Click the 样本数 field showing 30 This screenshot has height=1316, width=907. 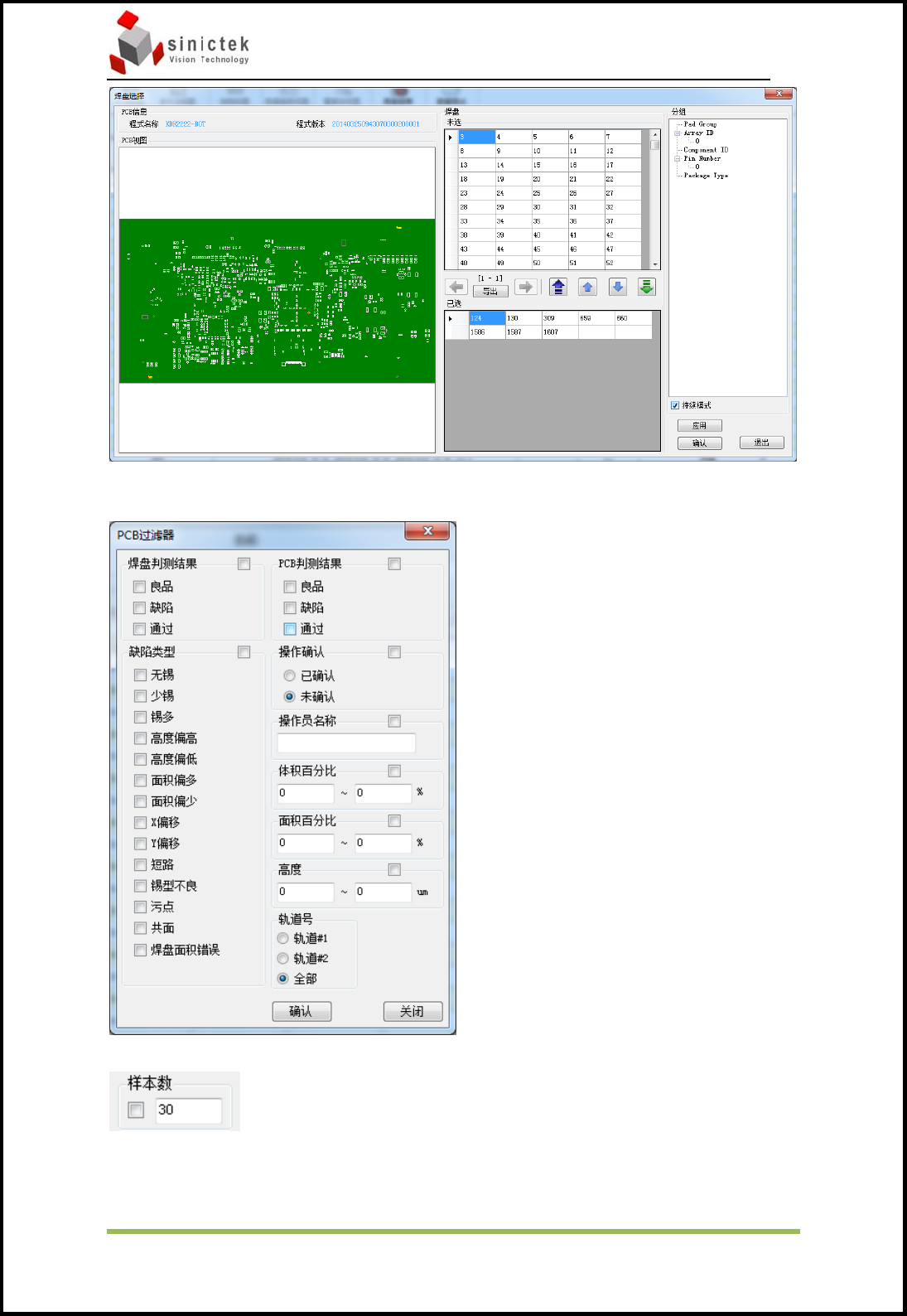pos(189,1110)
